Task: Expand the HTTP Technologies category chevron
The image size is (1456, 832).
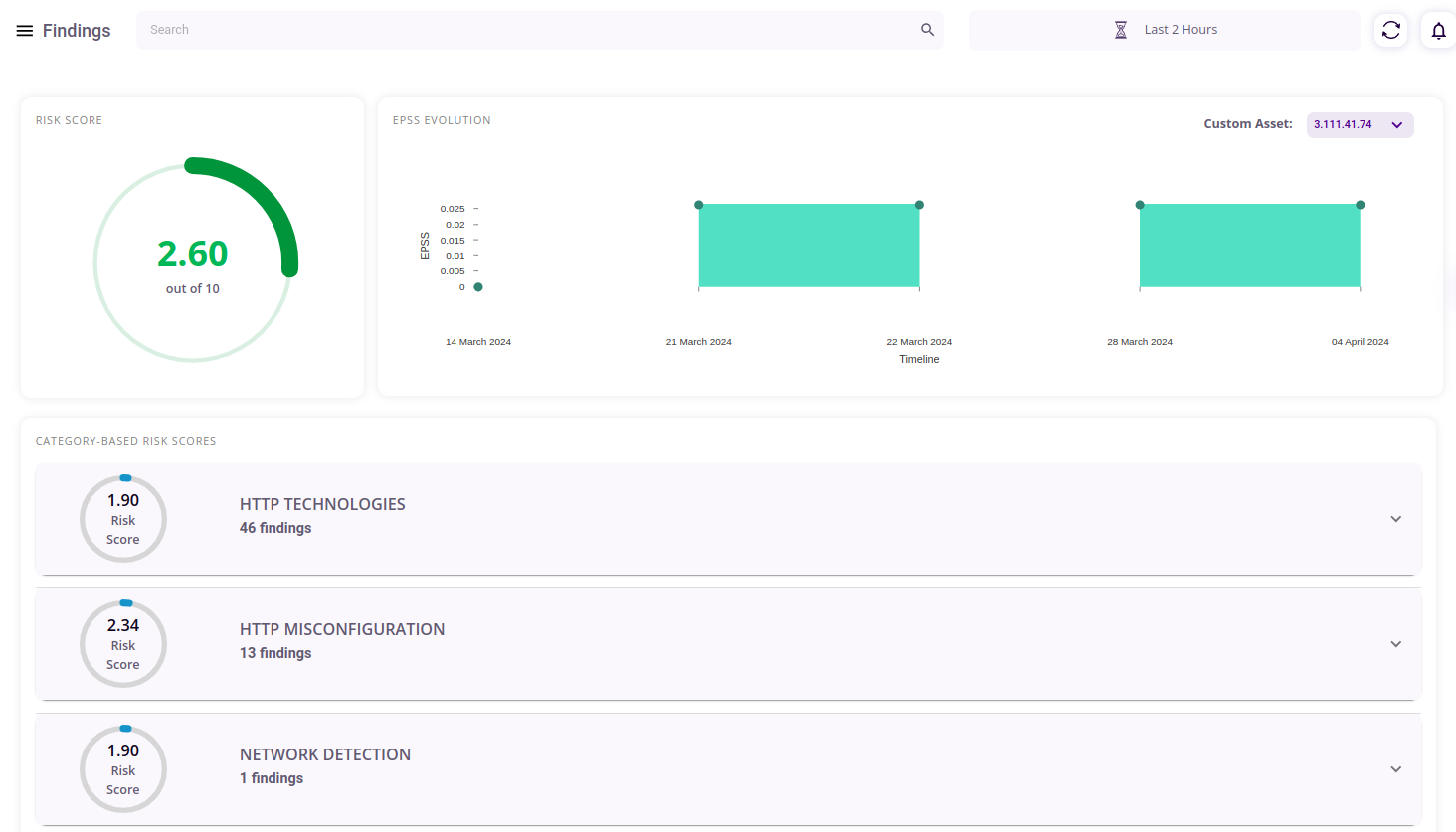Action: click(1396, 519)
